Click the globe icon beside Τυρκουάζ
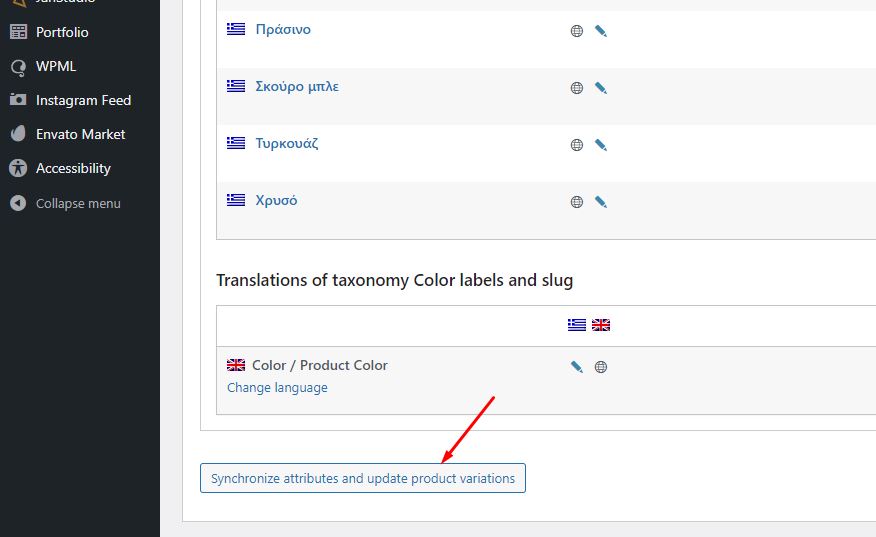This screenshot has width=876, height=537. [x=577, y=145]
